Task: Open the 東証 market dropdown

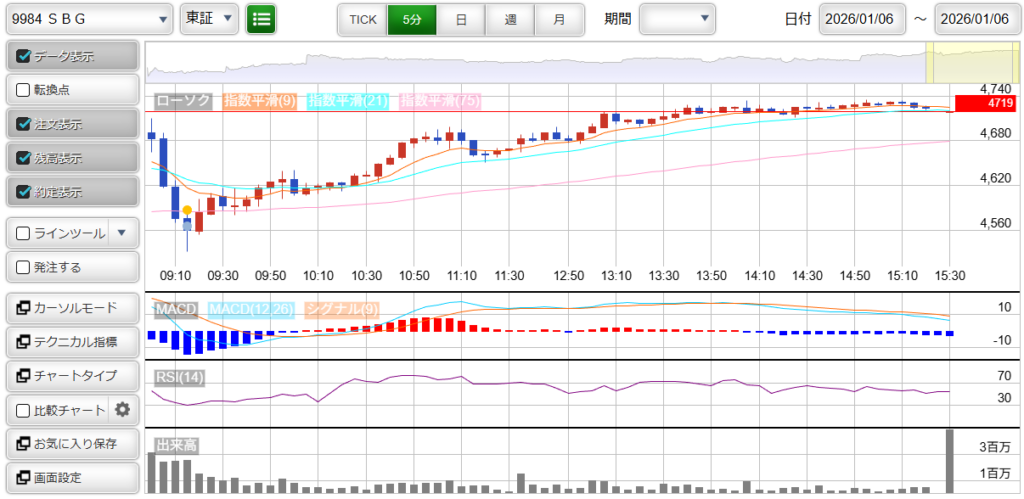Action: [209, 19]
